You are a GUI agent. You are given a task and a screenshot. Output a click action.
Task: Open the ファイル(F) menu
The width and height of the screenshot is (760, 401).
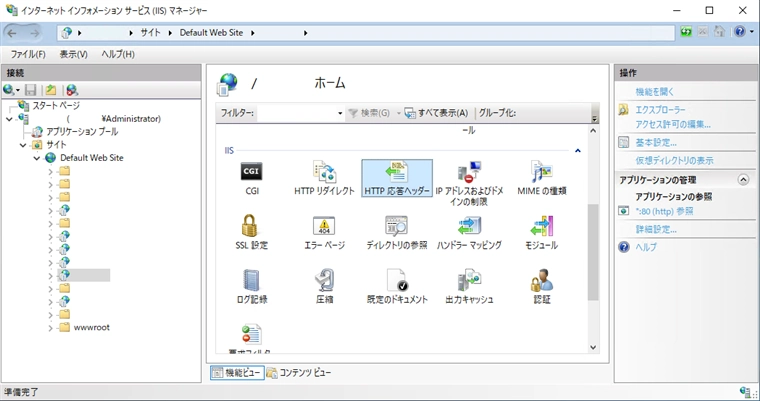coord(28,54)
